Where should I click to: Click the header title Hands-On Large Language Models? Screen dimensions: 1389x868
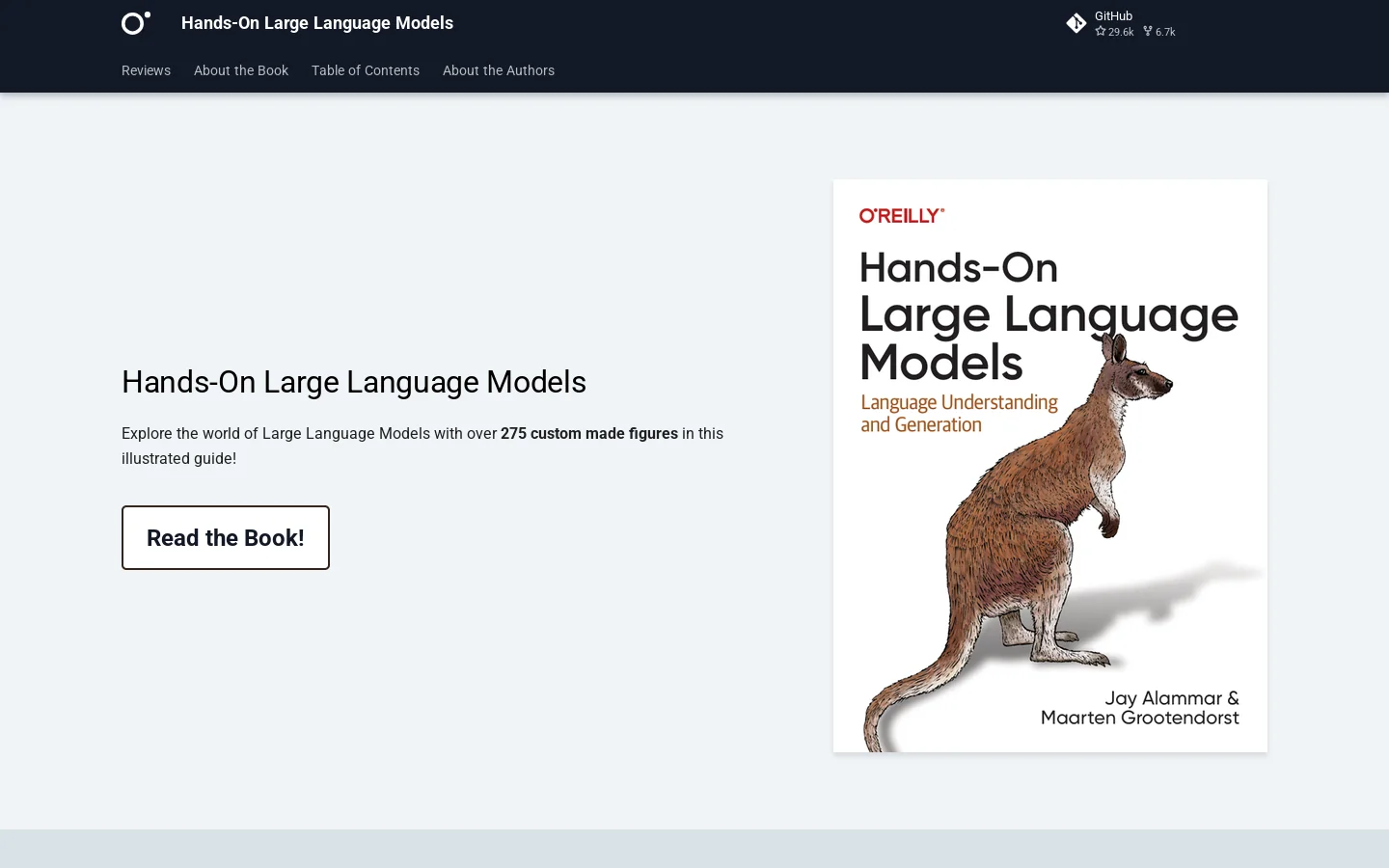[x=317, y=23]
